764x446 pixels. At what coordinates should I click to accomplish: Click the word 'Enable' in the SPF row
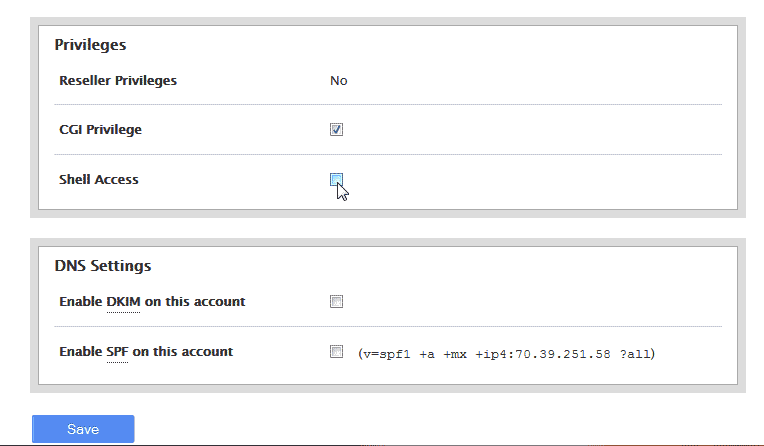coord(80,352)
